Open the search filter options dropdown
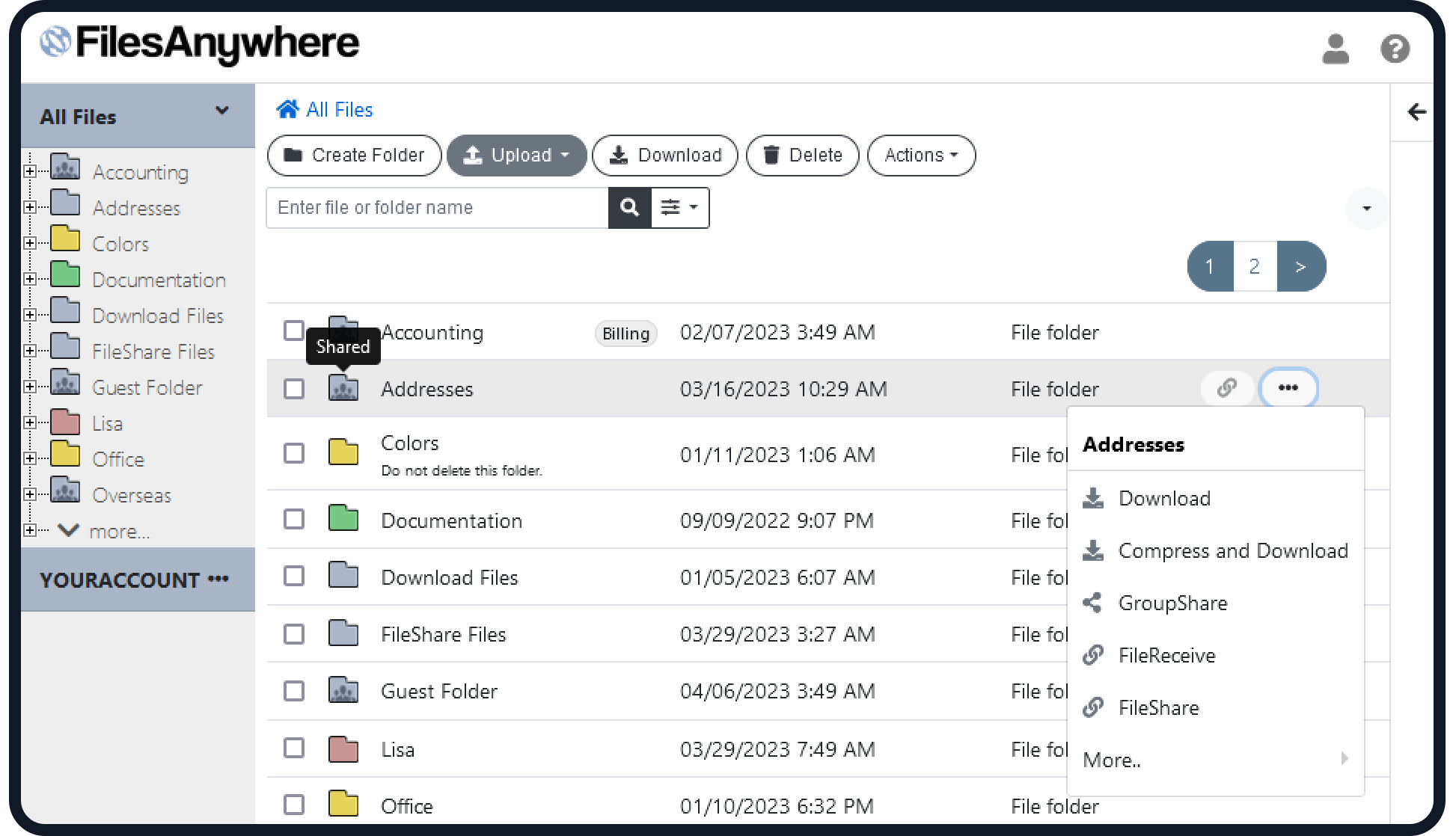The image size is (1456, 836). coord(680,207)
